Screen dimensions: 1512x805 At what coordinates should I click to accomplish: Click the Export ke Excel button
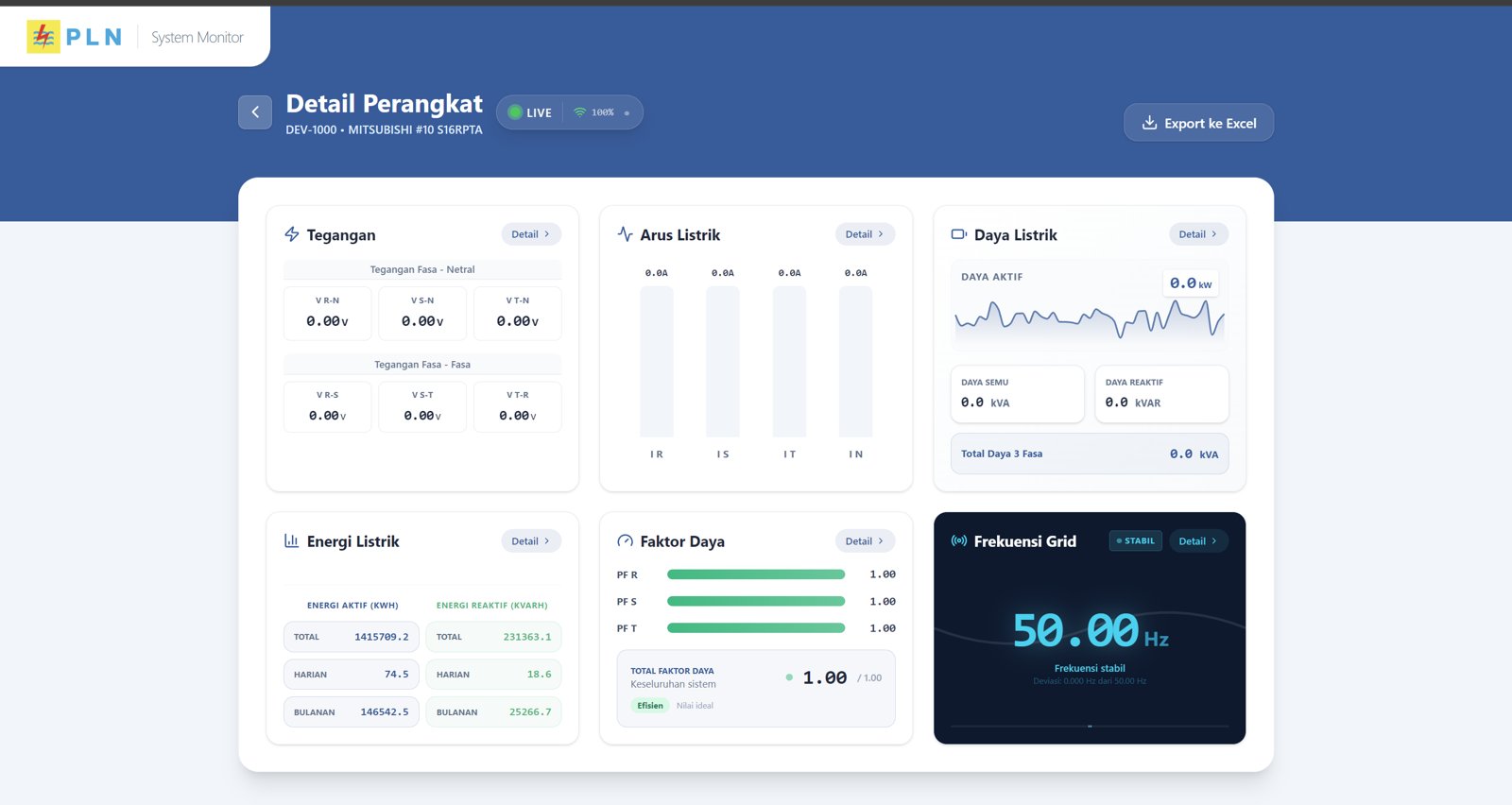pos(1198,123)
